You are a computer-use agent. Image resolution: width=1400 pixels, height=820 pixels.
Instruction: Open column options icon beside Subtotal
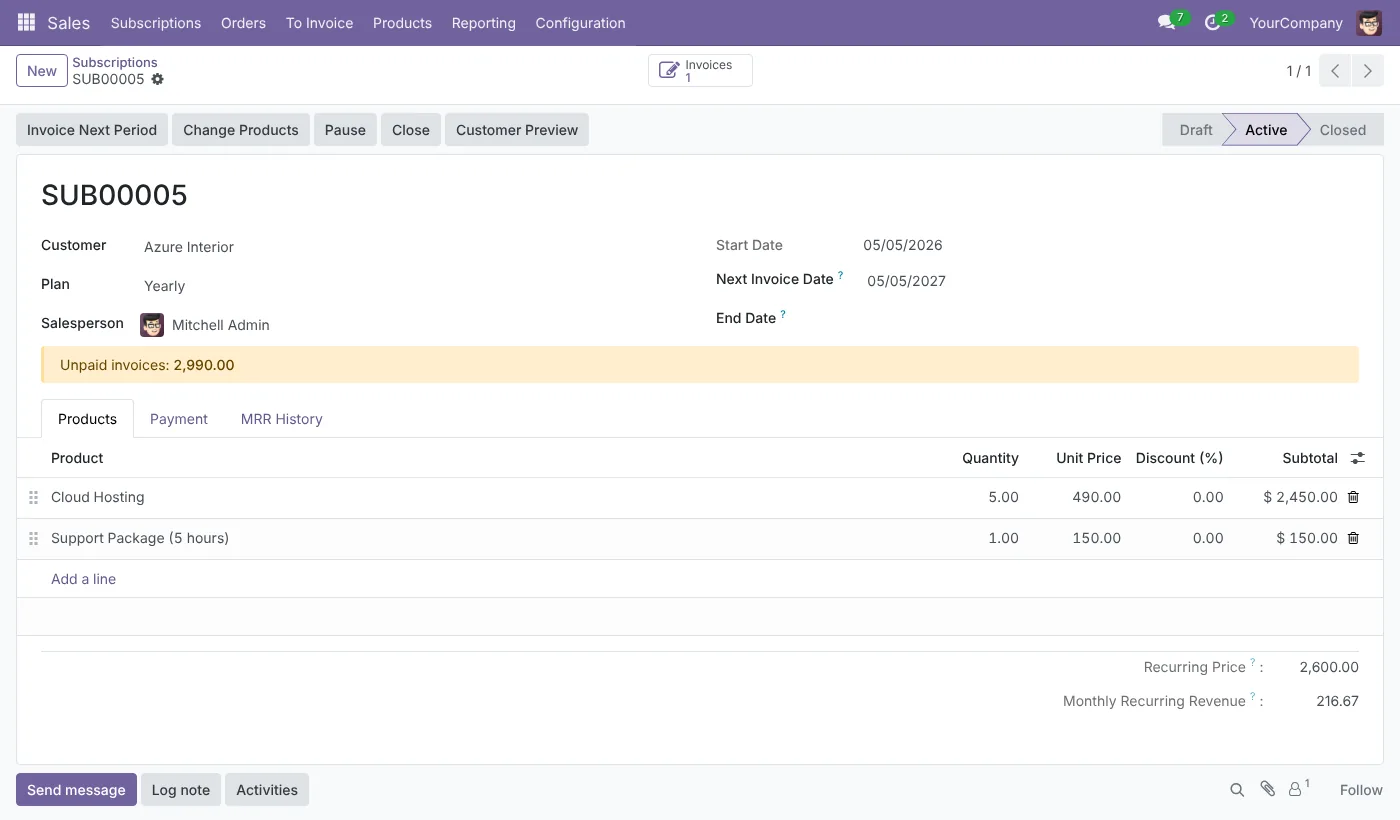pos(1357,458)
